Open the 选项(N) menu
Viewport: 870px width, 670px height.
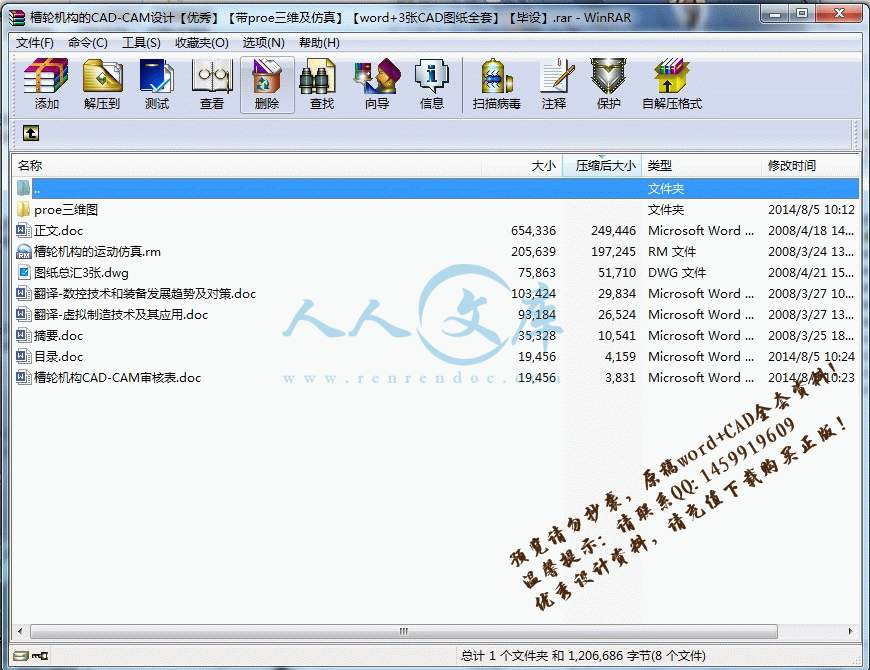coord(264,43)
